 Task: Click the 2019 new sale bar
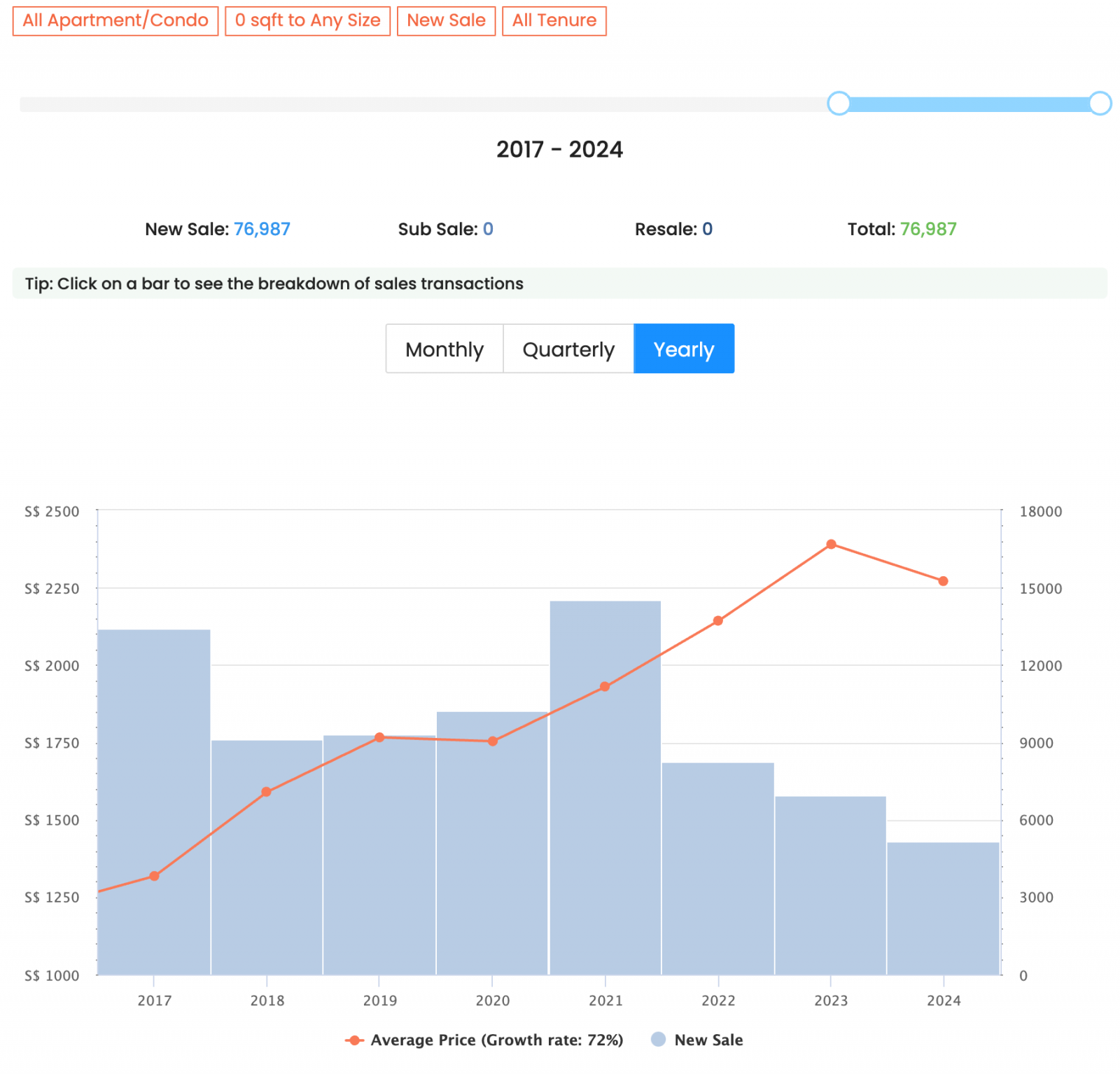coord(379,855)
